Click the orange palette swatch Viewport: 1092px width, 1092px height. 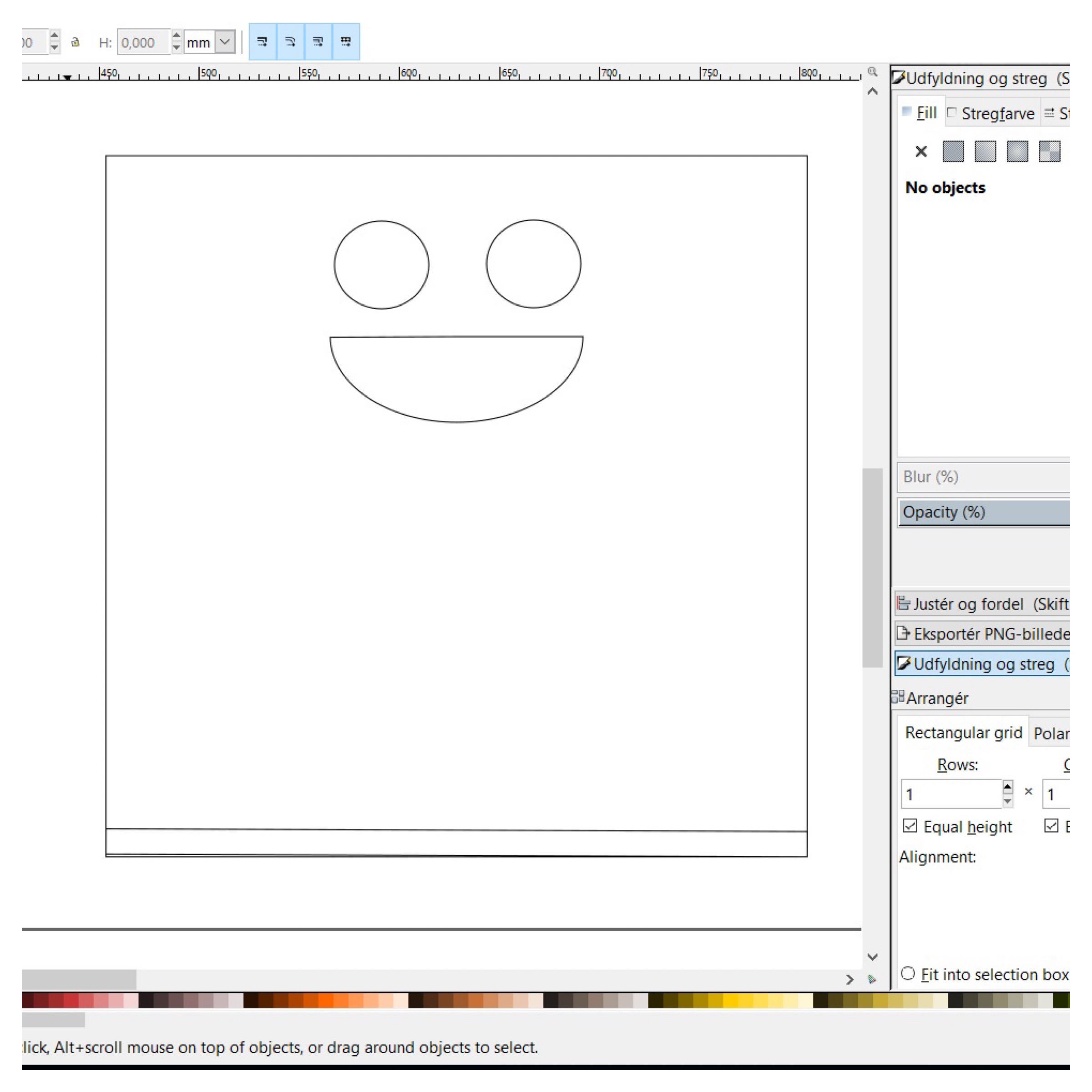[326, 1000]
